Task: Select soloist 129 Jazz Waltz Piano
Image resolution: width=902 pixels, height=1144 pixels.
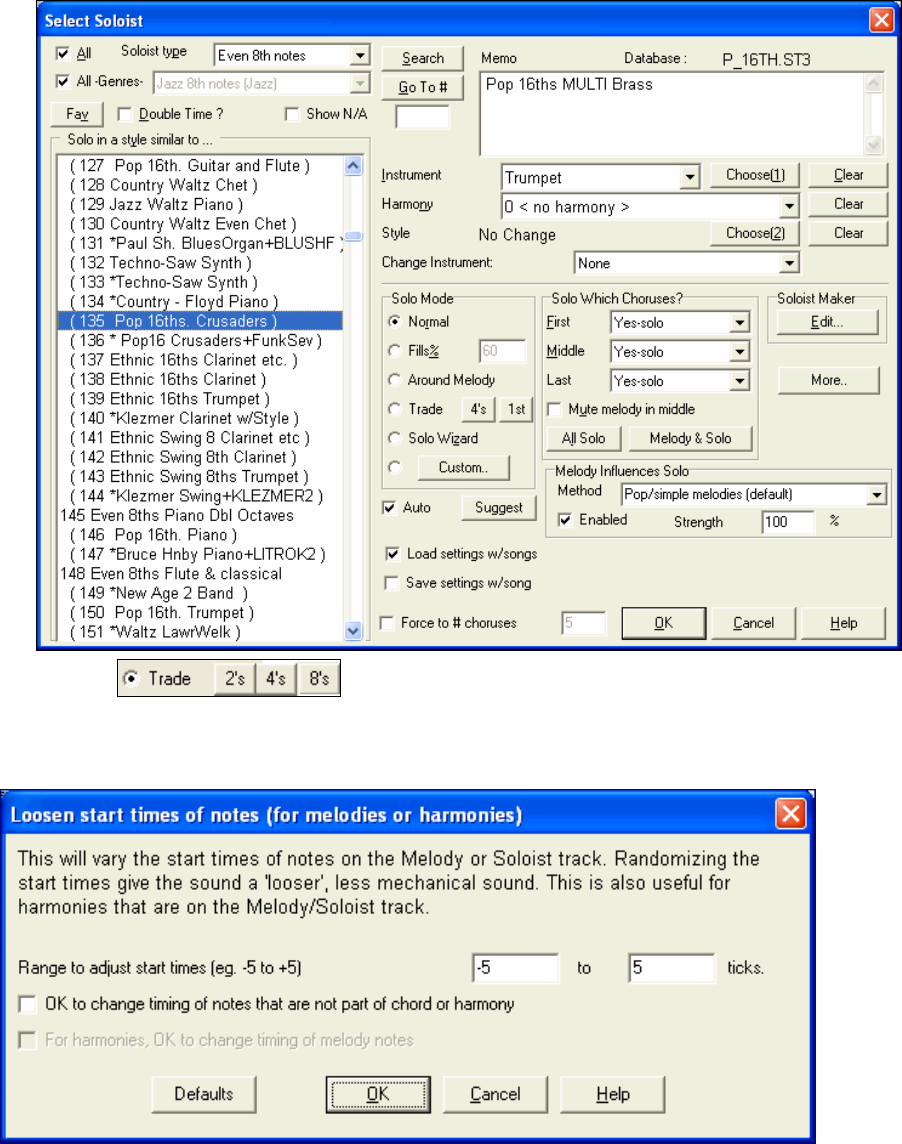Action: (200, 204)
